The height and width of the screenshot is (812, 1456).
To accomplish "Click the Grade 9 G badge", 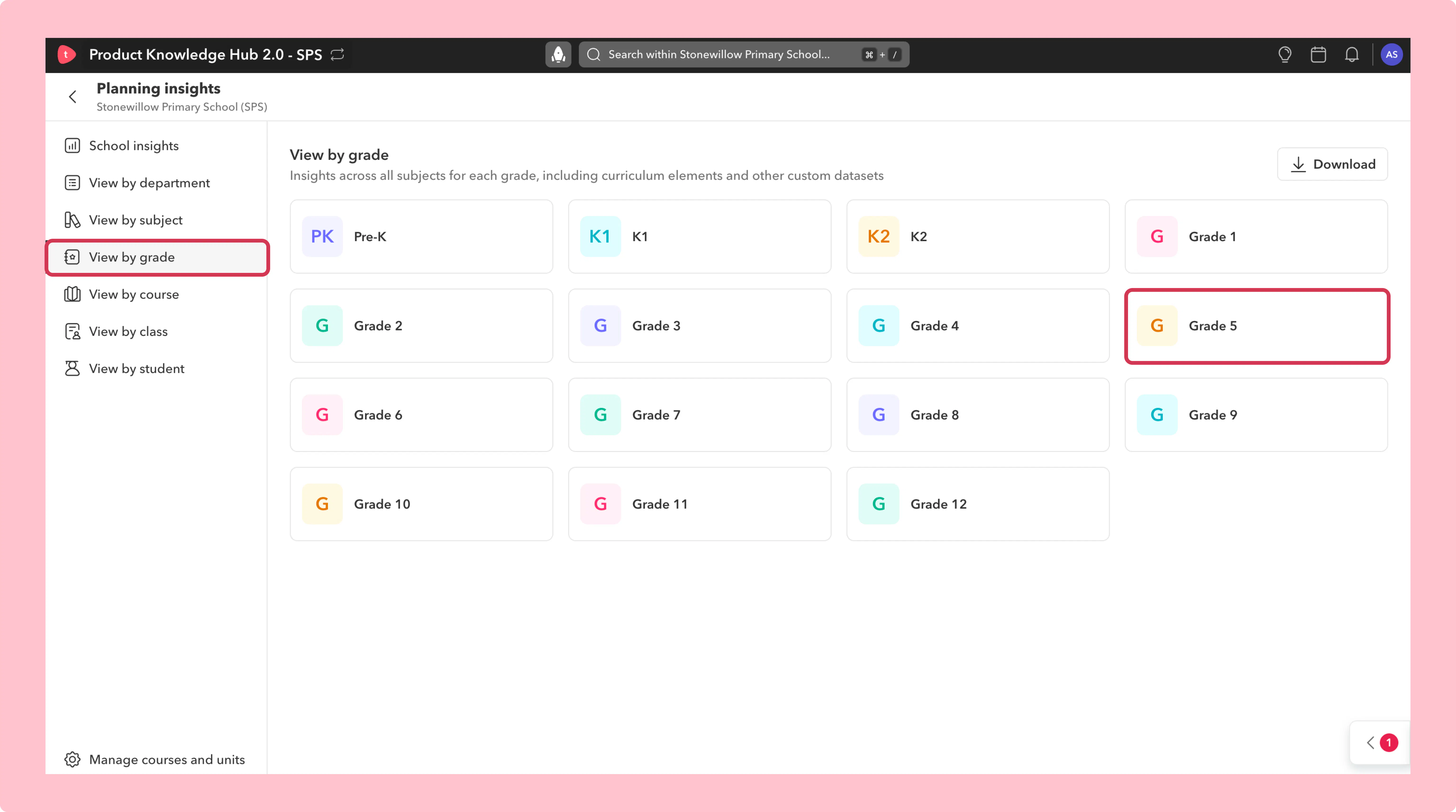I will (1157, 415).
